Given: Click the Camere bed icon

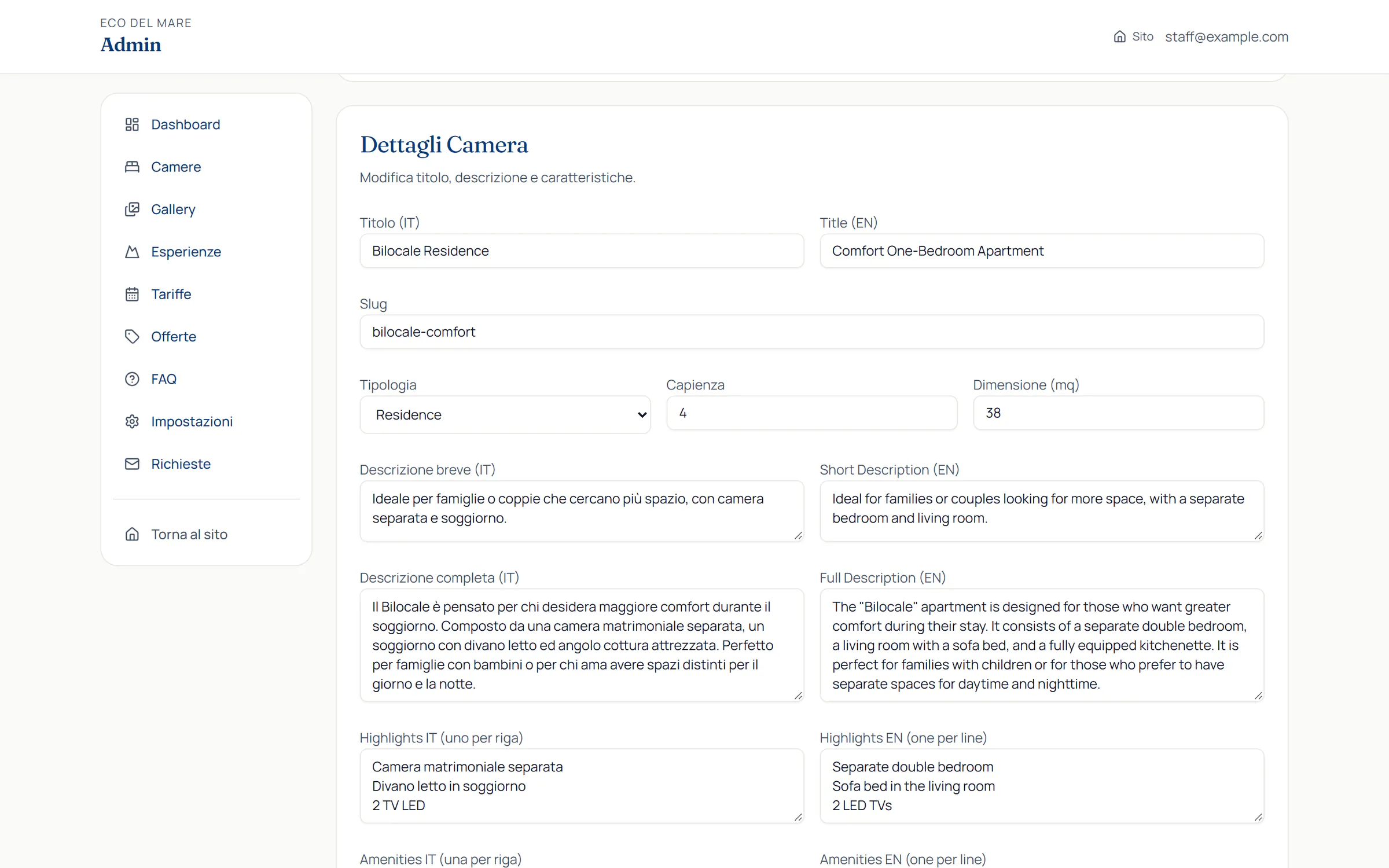Looking at the screenshot, I should 132,167.
